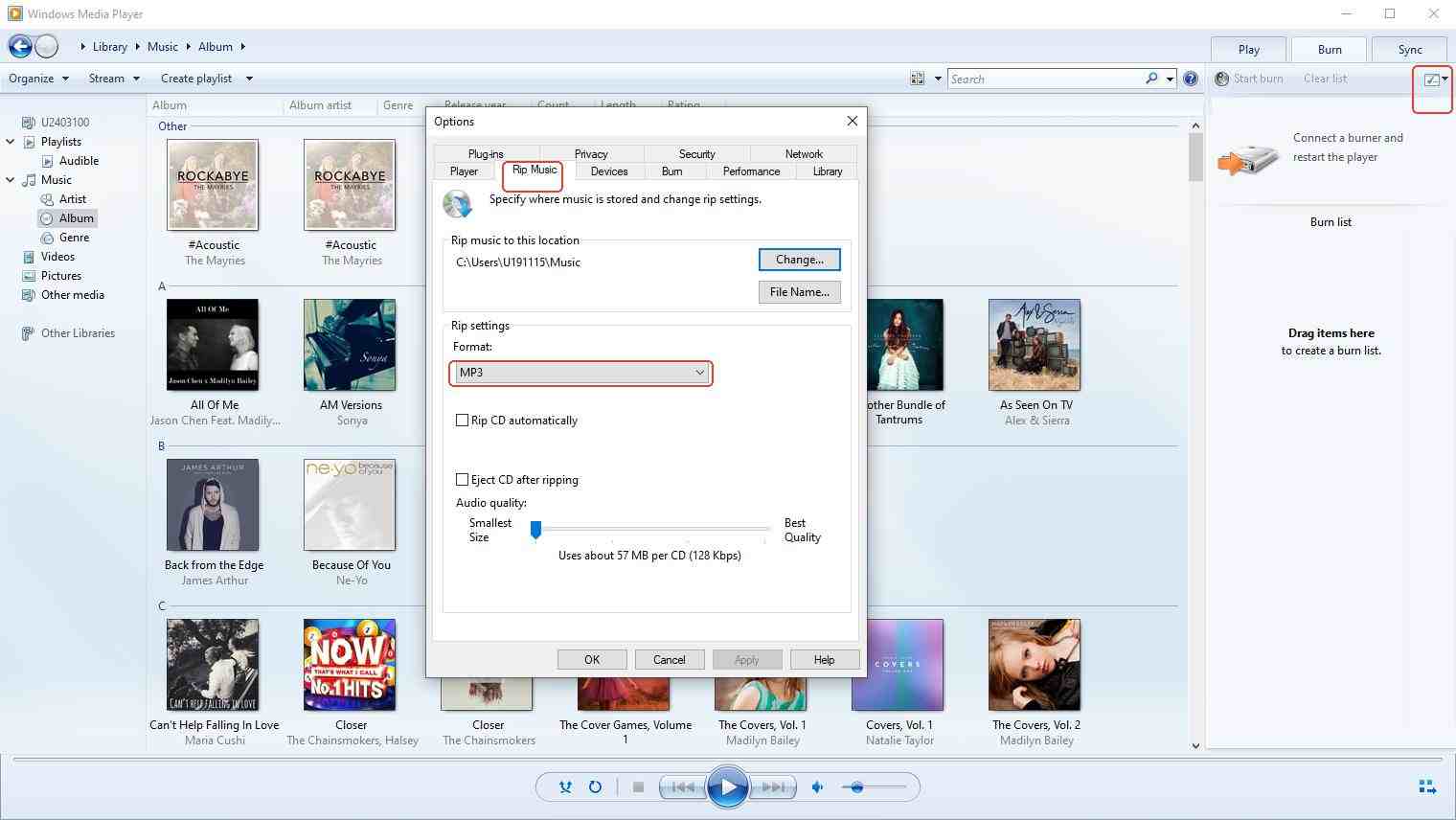
Task: Open breadcrumb arrow after Album
Action: [x=243, y=46]
